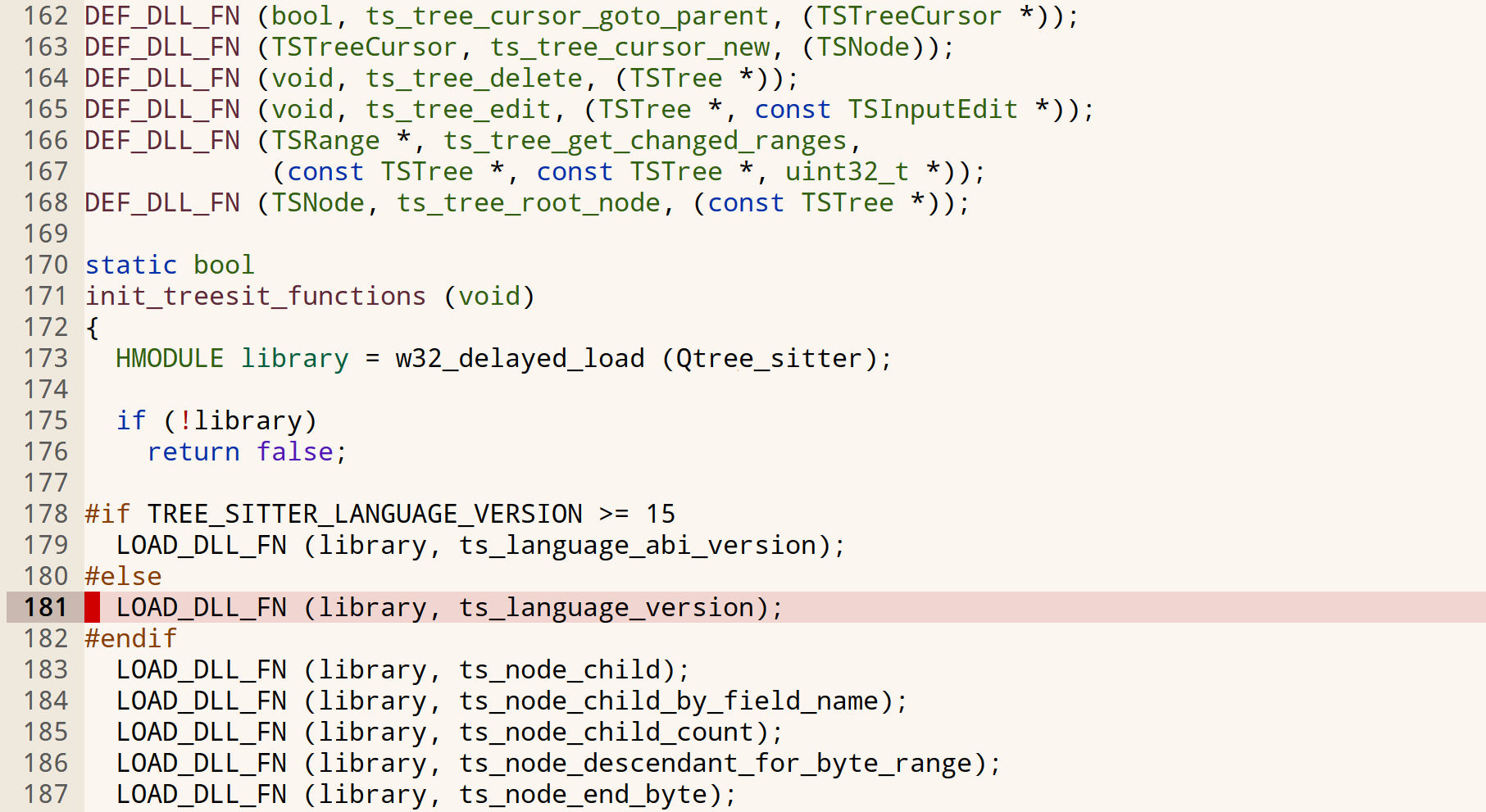The width and height of the screenshot is (1486, 812).
Task: Click ts_tree_get_changed_ranges on line 166
Action: [x=645, y=140]
